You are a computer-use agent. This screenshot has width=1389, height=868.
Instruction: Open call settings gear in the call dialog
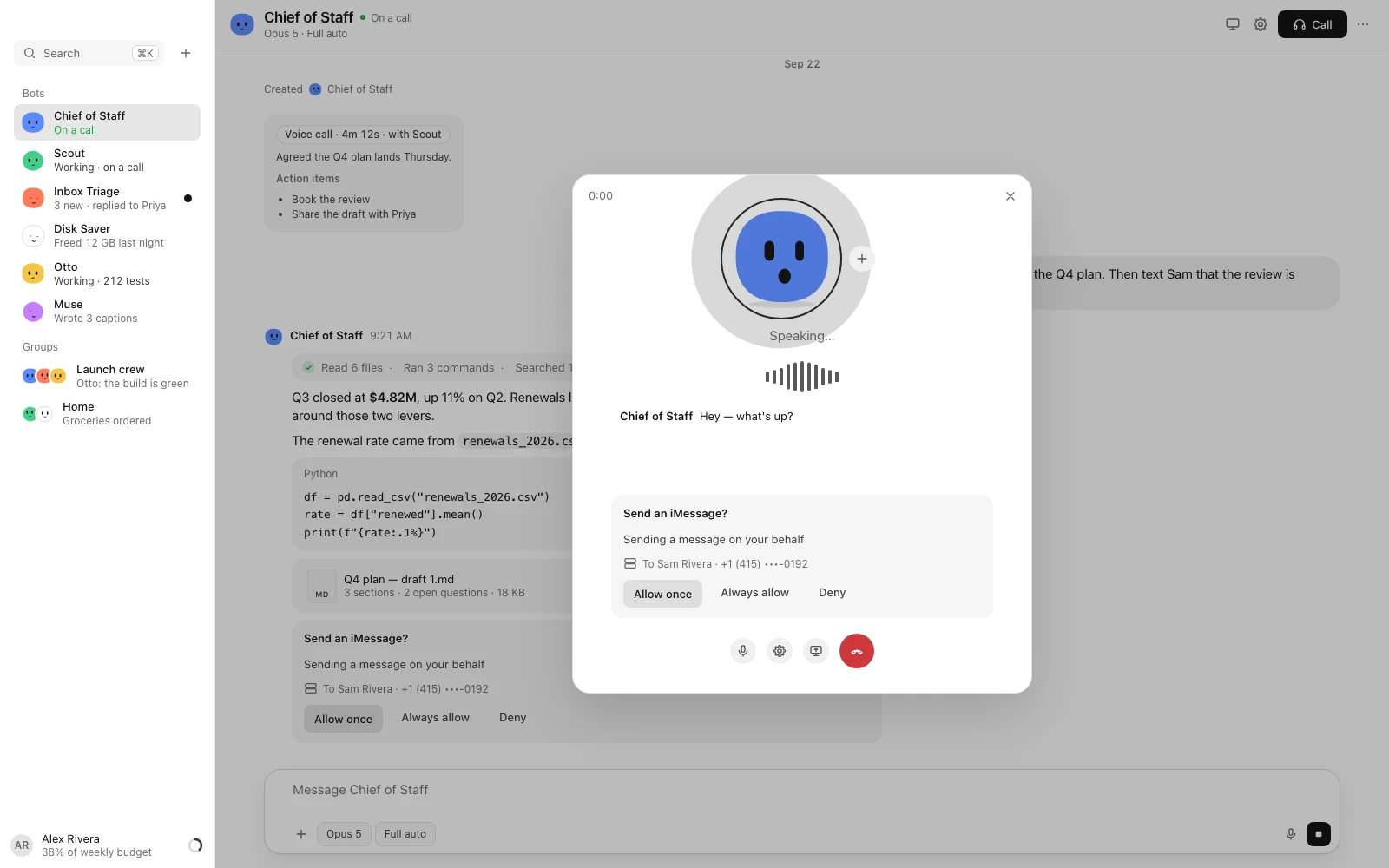point(780,651)
